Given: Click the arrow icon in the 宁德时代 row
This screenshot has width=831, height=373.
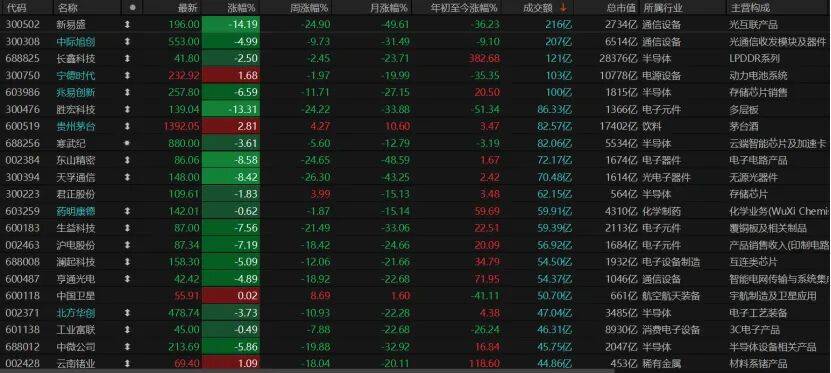Looking at the screenshot, I should [127, 75].
